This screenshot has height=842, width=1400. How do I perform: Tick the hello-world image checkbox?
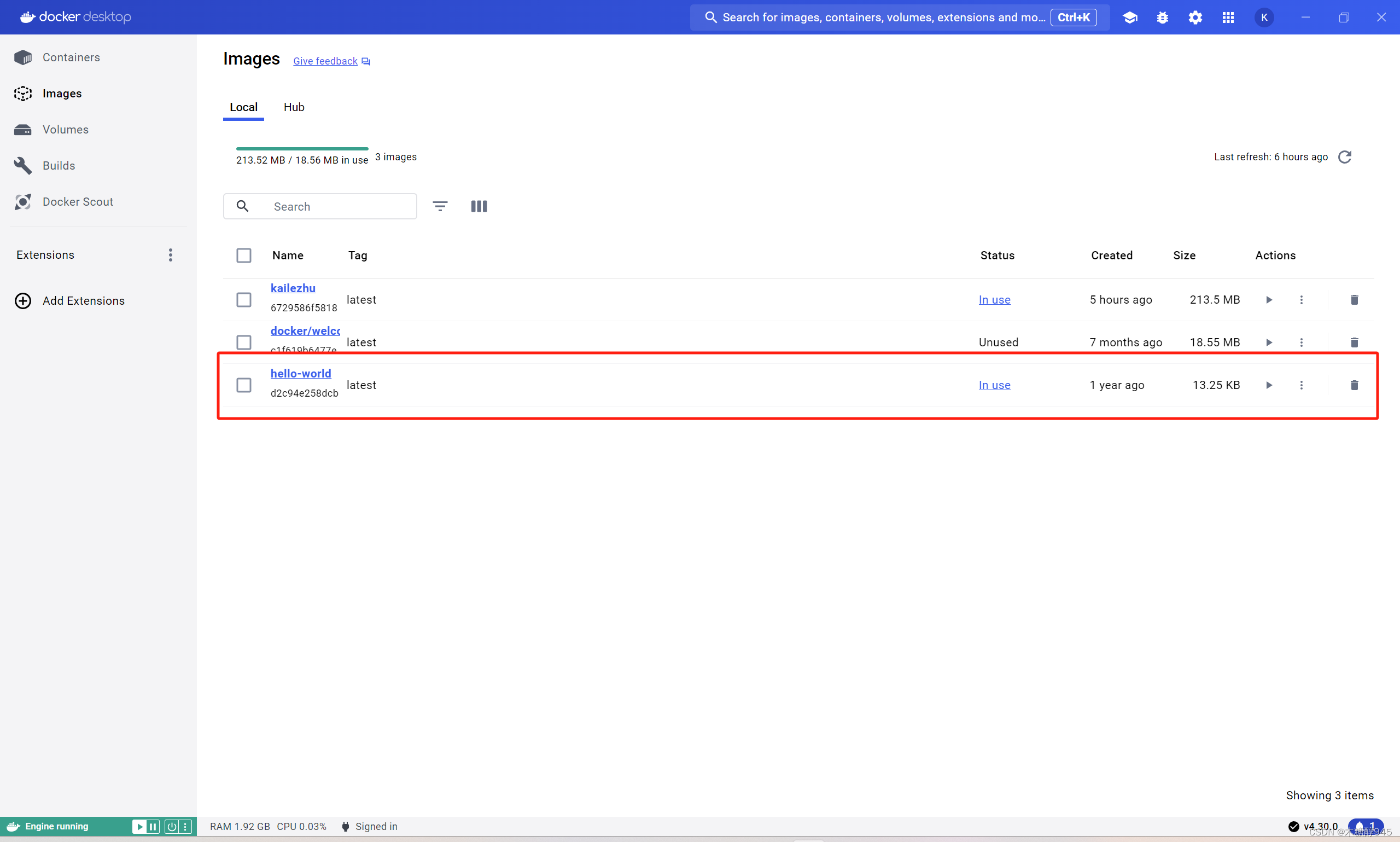pos(244,385)
